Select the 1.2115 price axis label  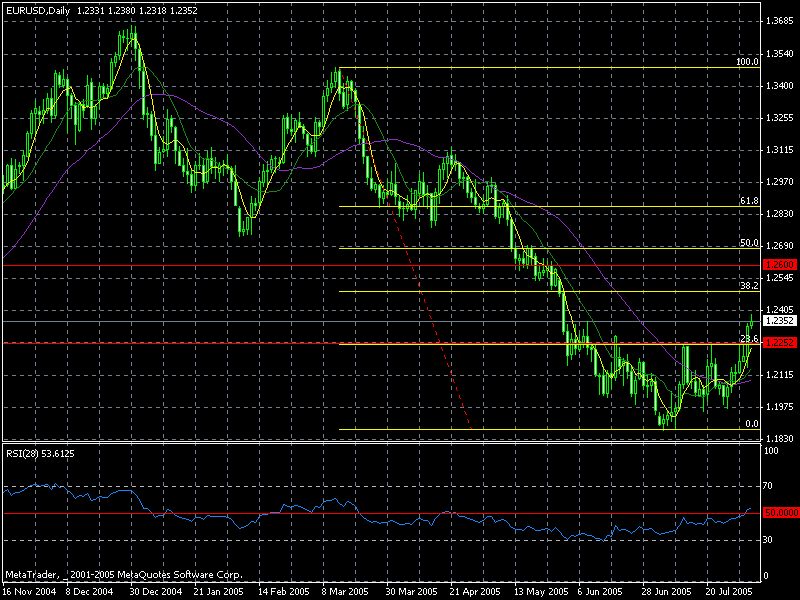point(780,375)
